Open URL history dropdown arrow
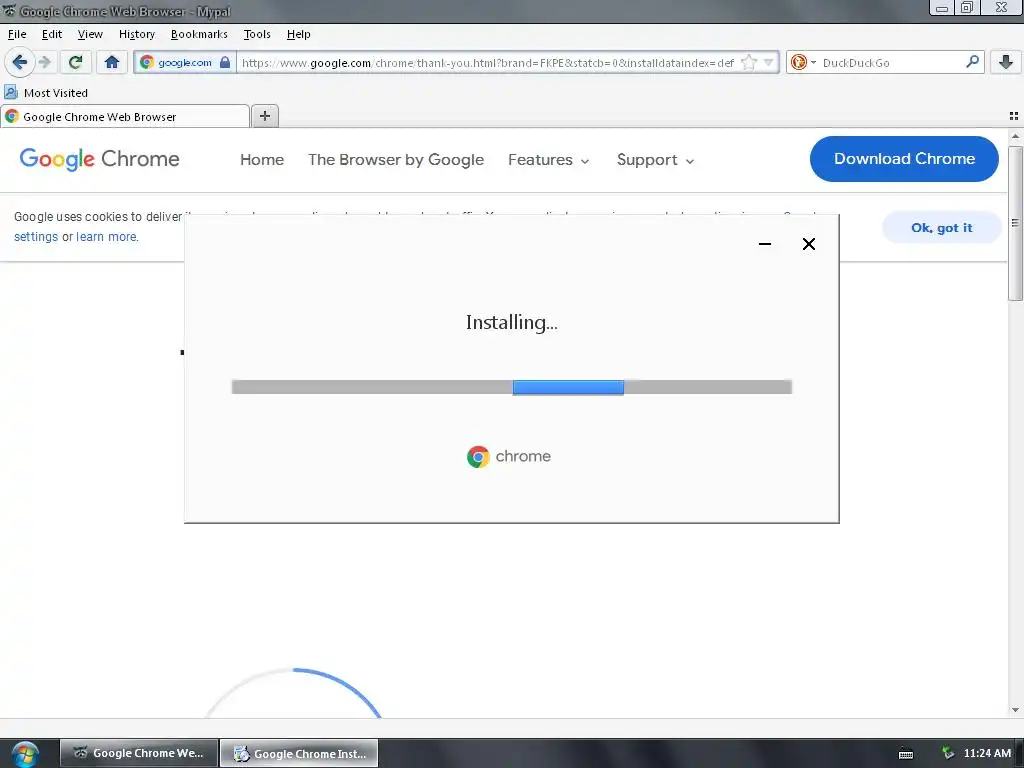Viewport: 1024px width, 768px height. tap(769, 63)
